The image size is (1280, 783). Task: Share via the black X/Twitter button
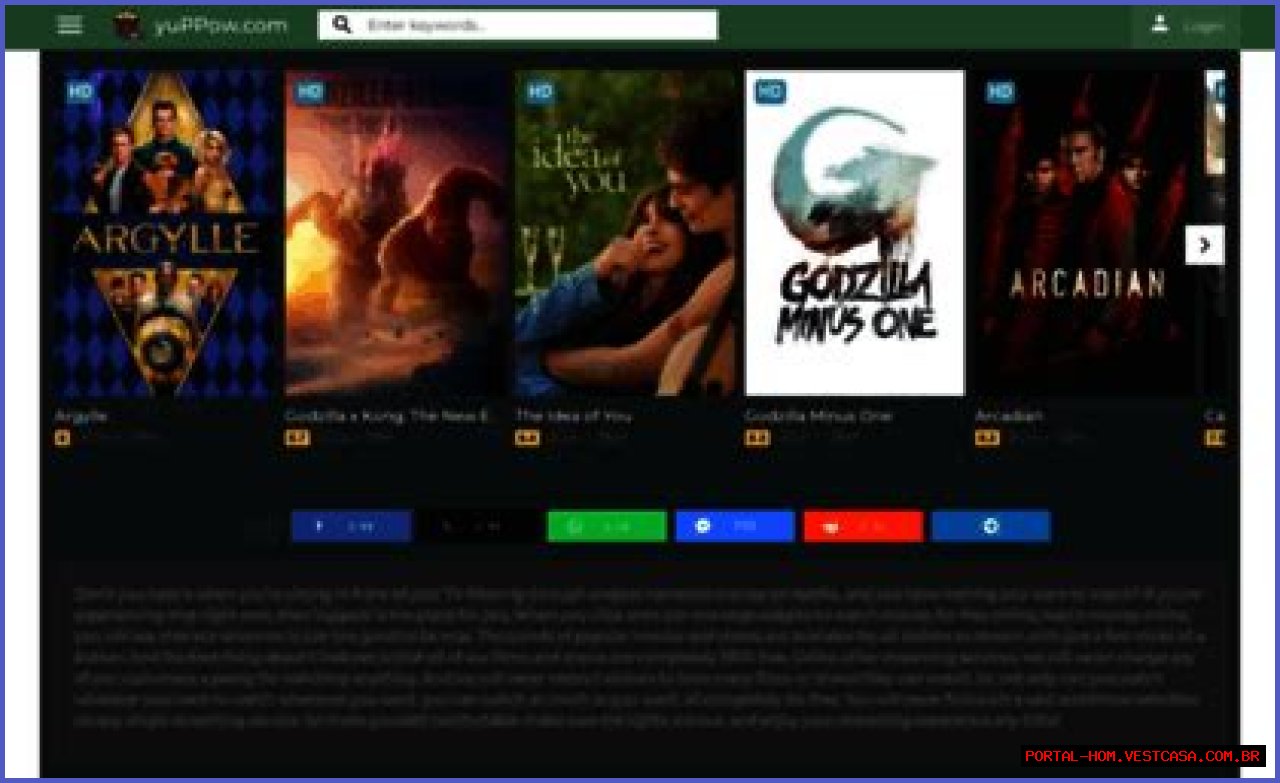pos(479,526)
